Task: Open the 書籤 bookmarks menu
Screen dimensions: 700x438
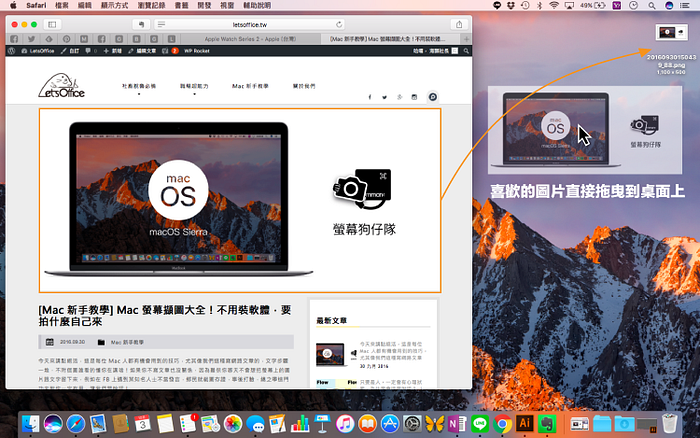Action: point(181,5)
